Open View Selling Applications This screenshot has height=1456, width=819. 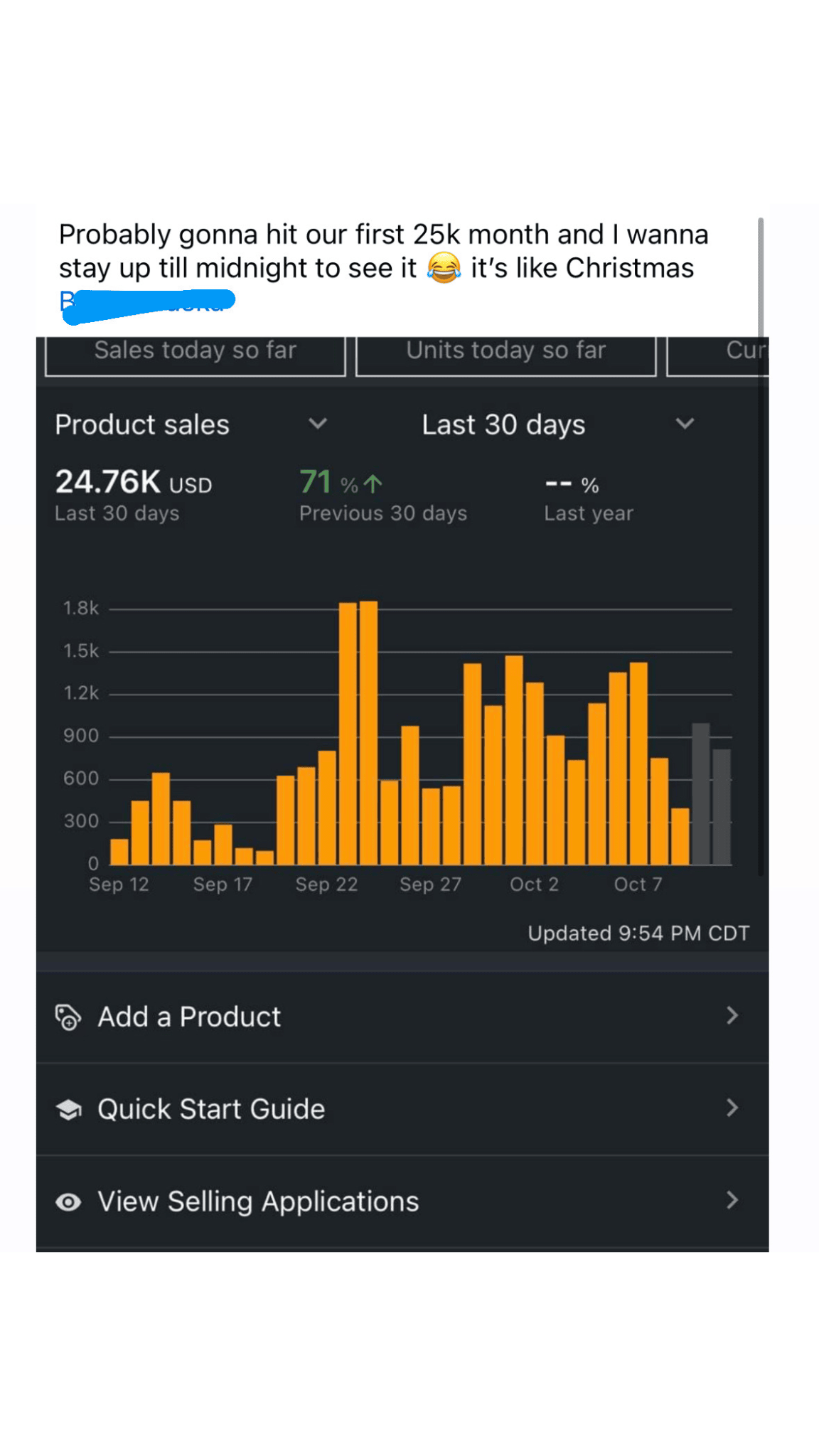click(258, 1201)
